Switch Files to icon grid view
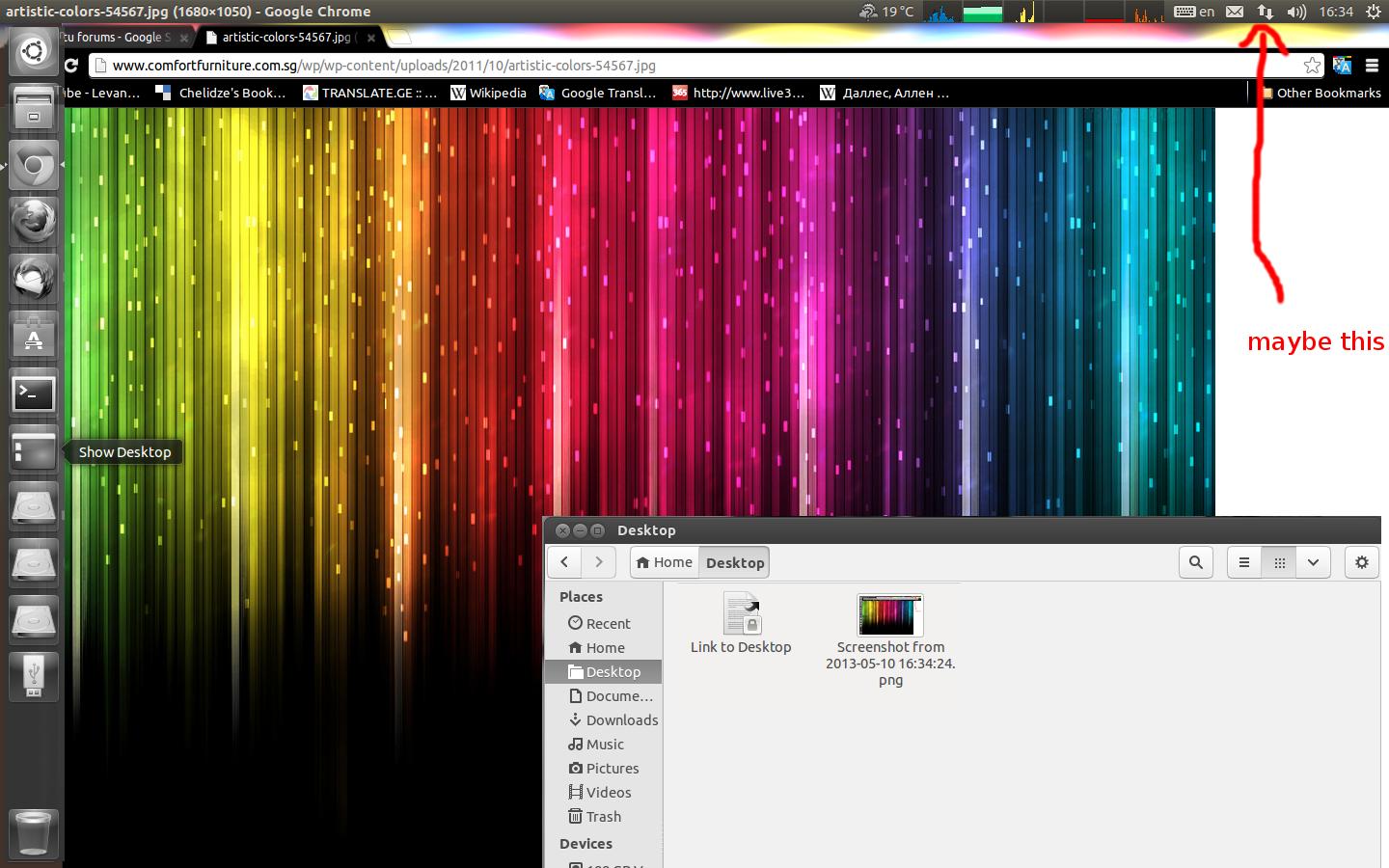Screen dimensions: 1389x868 [x=1279, y=562]
